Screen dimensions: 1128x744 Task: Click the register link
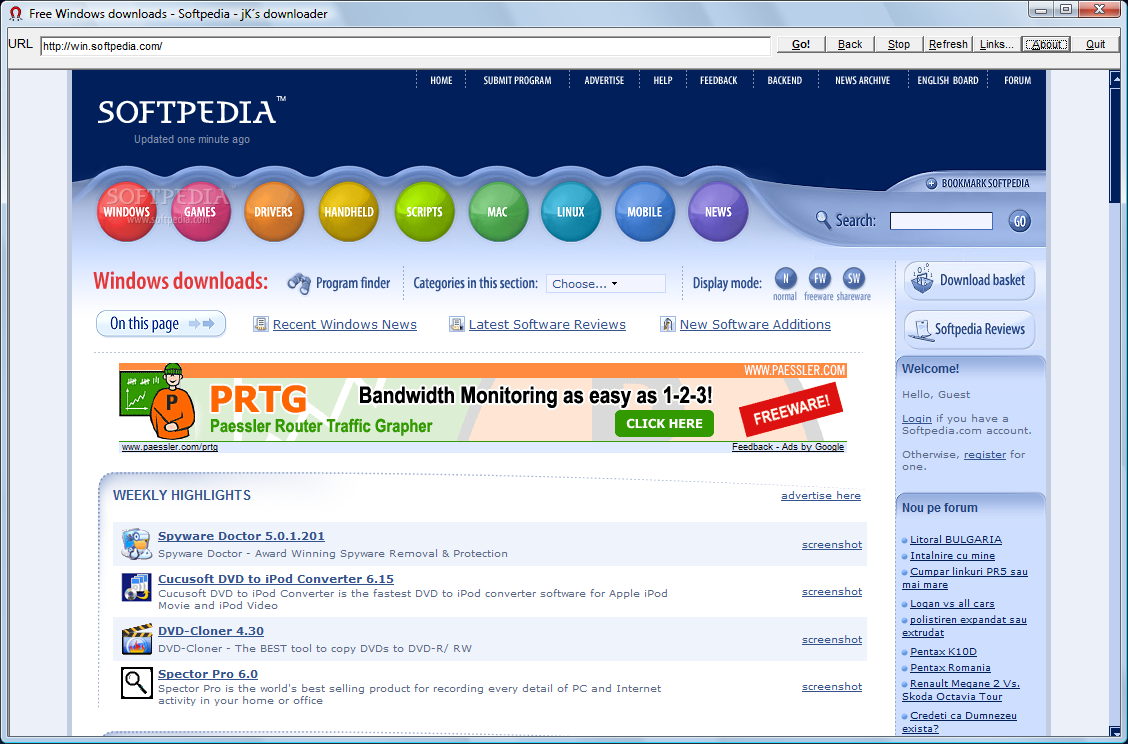pos(985,455)
